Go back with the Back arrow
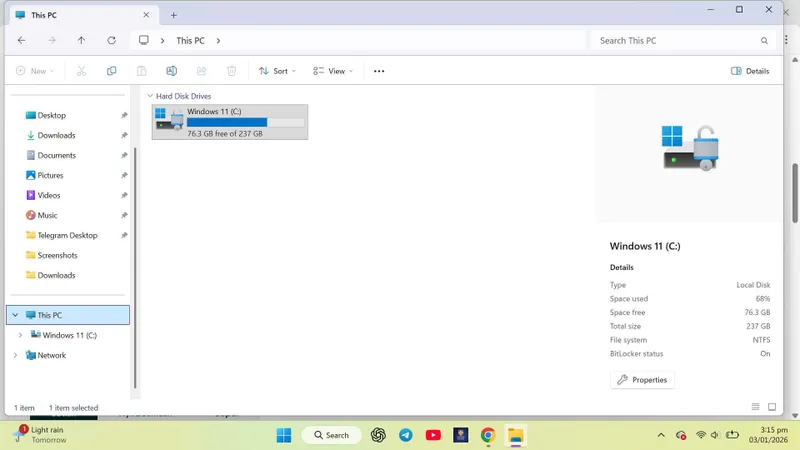 click(x=21, y=40)
